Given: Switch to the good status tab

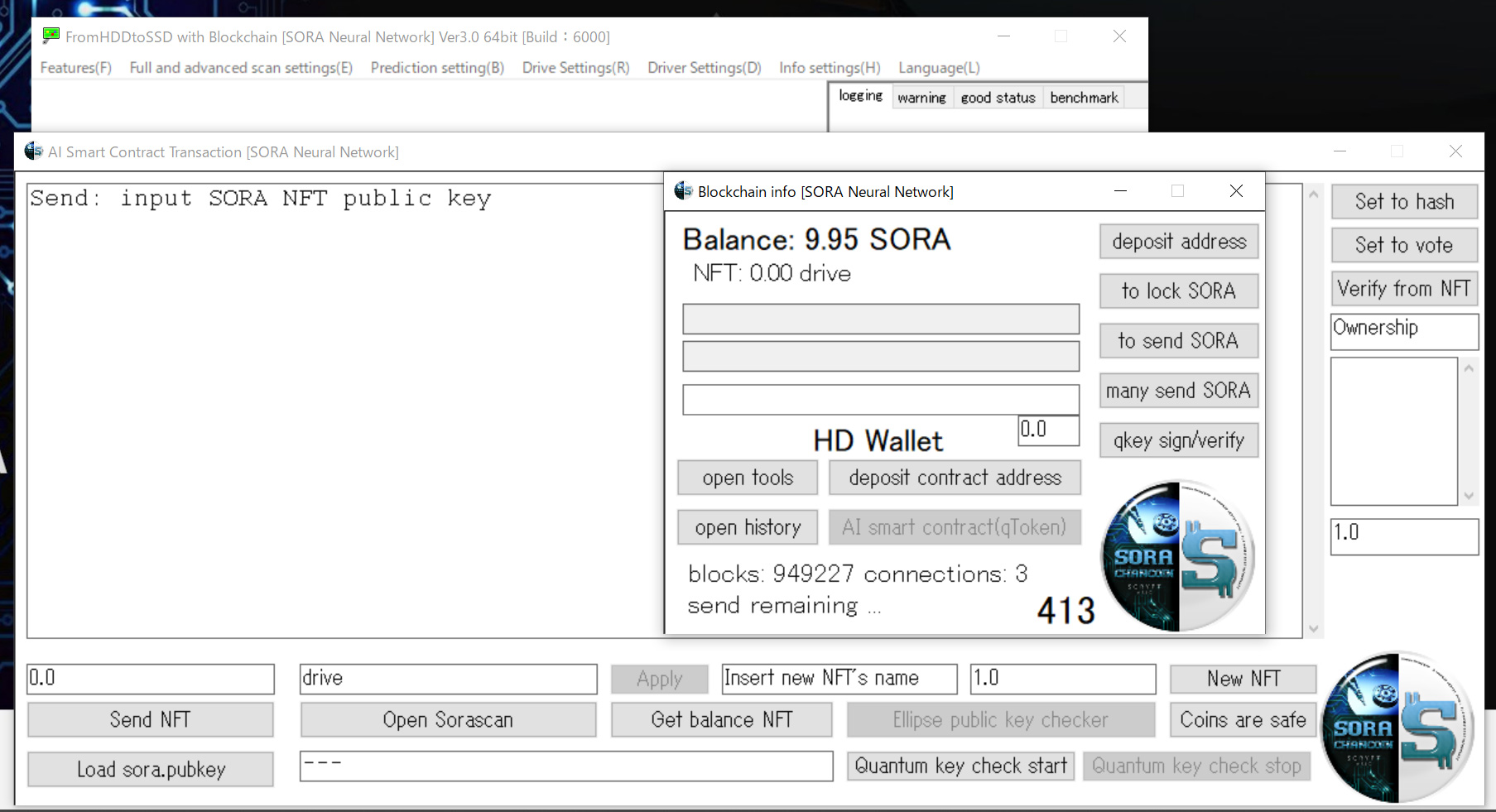Looking at the screenshot, I should (998, 98).
